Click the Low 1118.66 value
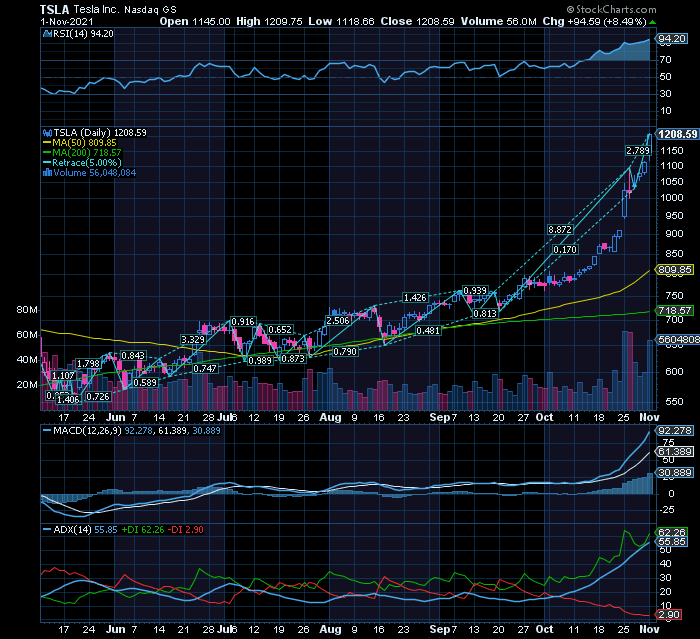The height and width of the screenshot is (639, 700). tap(341, 21)
